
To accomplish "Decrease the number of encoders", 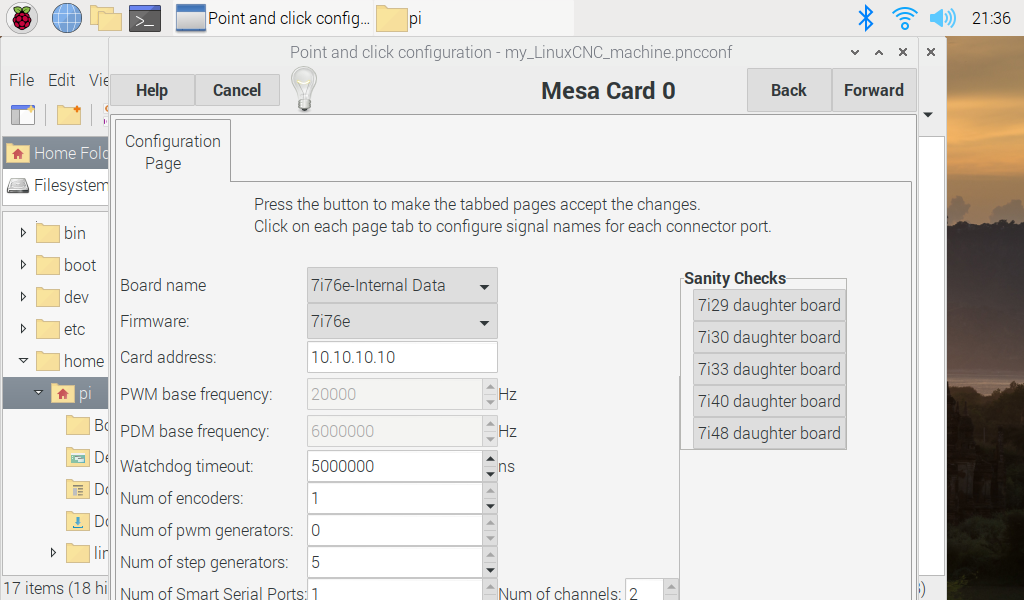I will point(490,506).
